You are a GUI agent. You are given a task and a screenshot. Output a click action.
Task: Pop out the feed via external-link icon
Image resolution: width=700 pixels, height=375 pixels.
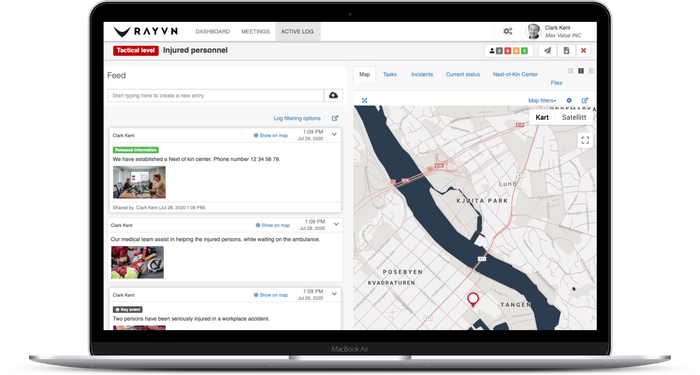click(335, 118)
